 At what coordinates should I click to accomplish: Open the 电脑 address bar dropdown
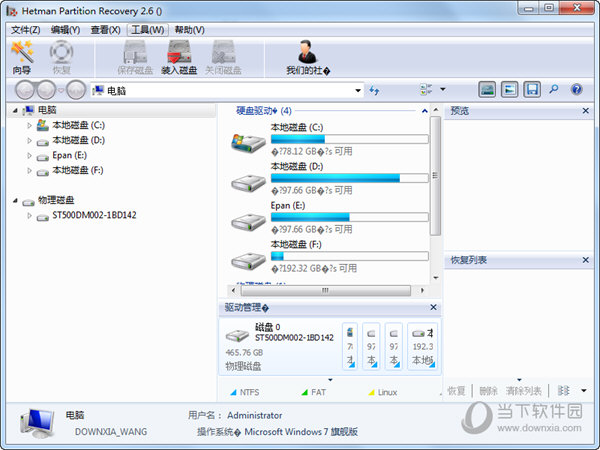[x=358, y=91]
